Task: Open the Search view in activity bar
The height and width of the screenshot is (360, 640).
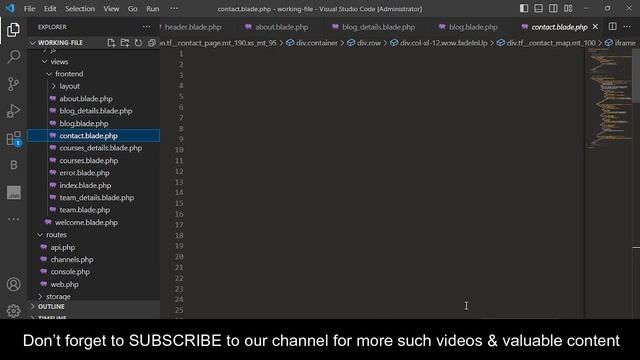Action: [13, 57]
